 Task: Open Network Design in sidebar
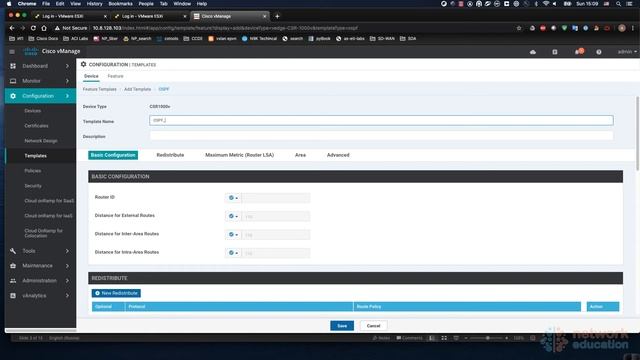[x=41, y=141]
